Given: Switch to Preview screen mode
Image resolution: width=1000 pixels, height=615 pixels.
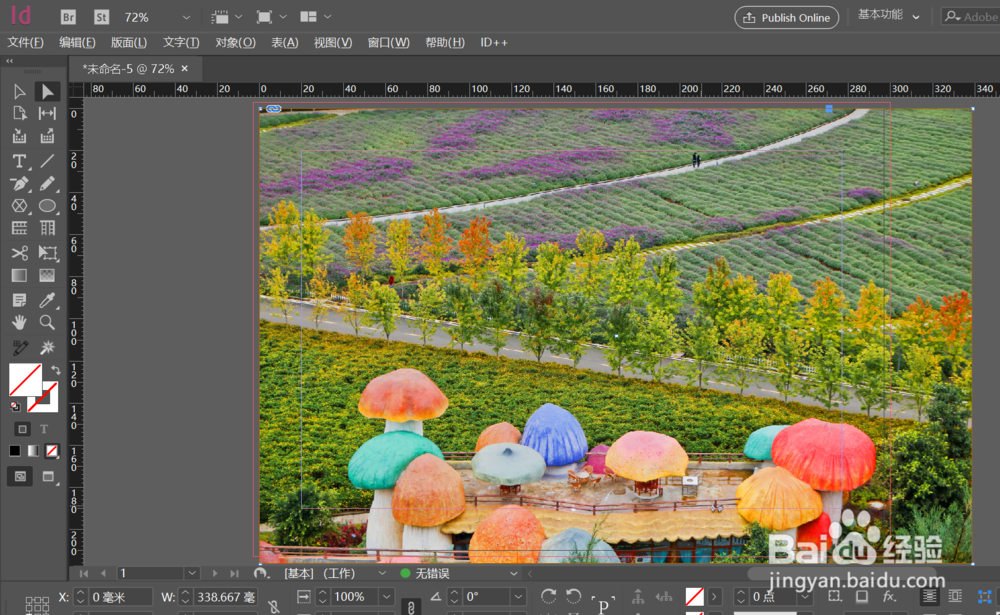Looking at the screenshot, I should tap(48, 477).
